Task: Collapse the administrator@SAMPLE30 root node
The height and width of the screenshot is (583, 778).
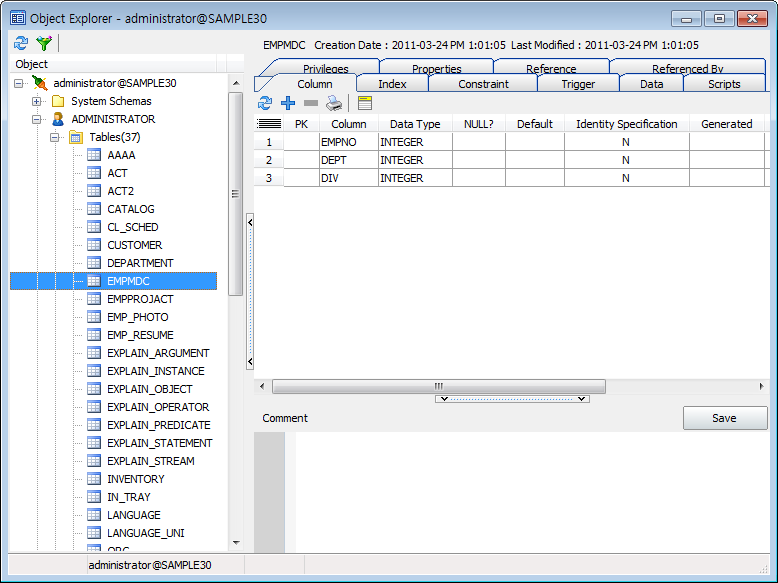Action: pos(18,83)
